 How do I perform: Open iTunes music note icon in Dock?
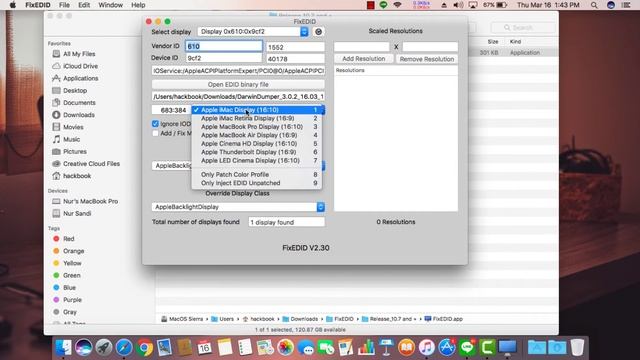[427, 348]
